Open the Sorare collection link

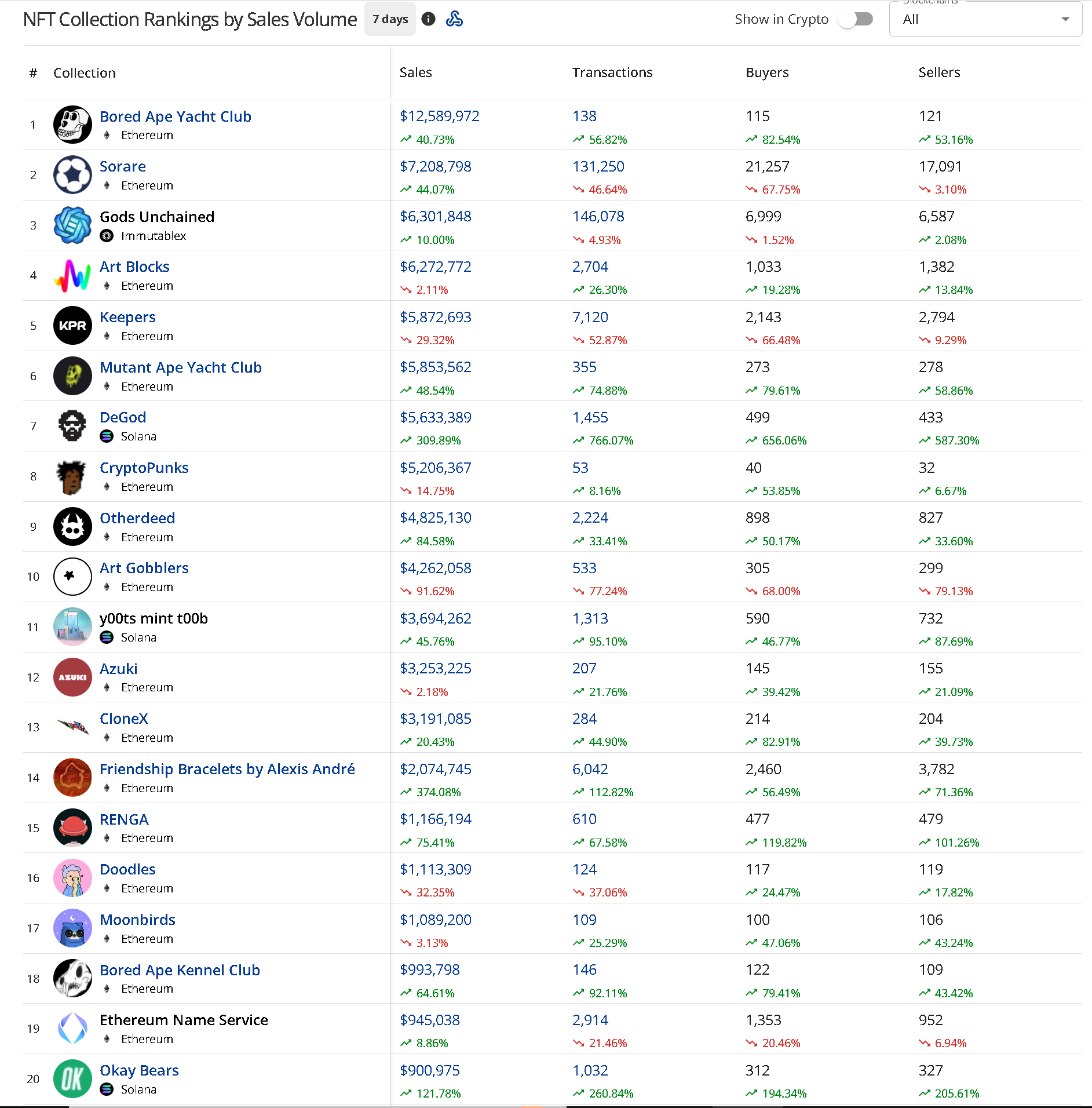pos(123,166)
